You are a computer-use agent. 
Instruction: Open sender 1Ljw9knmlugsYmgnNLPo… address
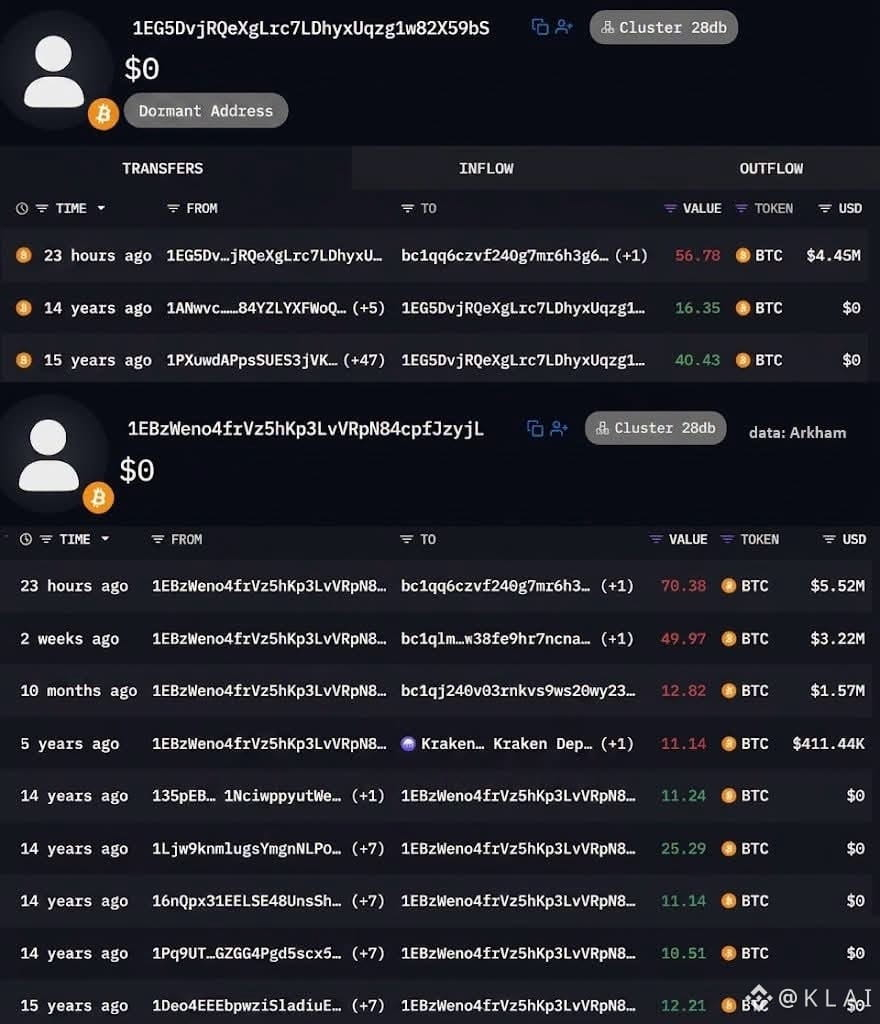pyautogui.click(x=247, y=848)
